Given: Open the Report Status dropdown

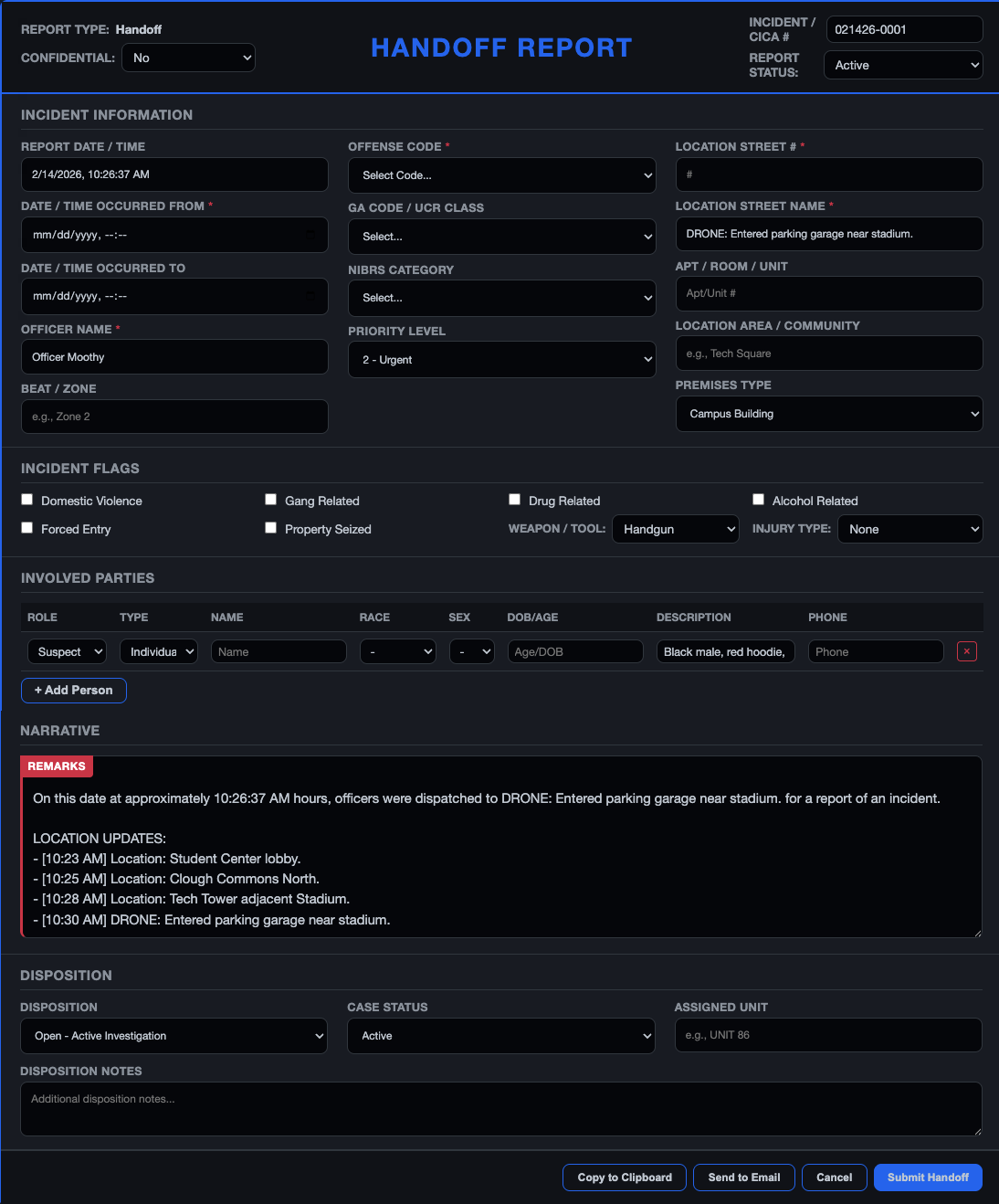Looking at the screenshot, I should click(x=902, y=65).
